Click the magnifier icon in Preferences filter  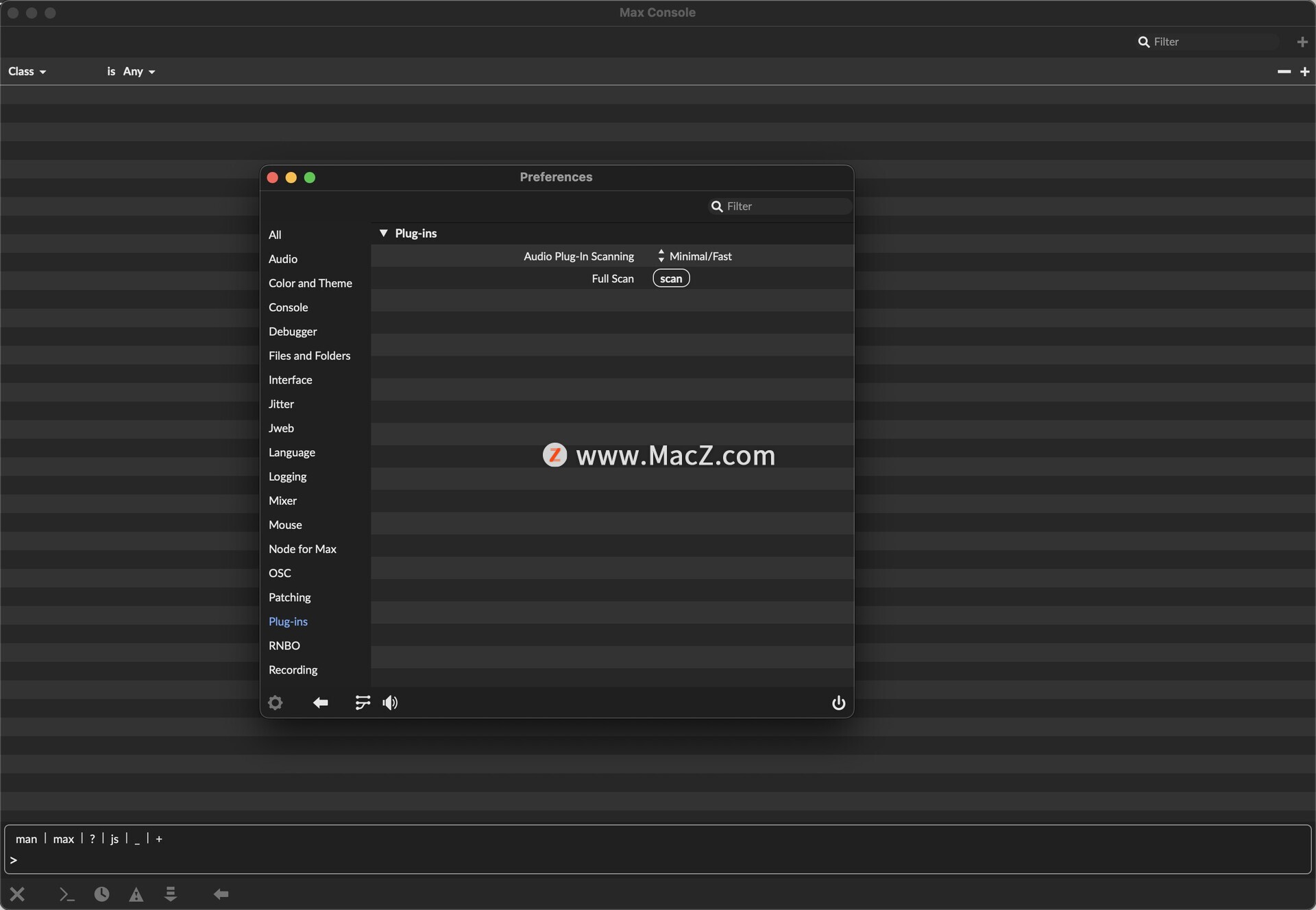click(x=717, y=206)
